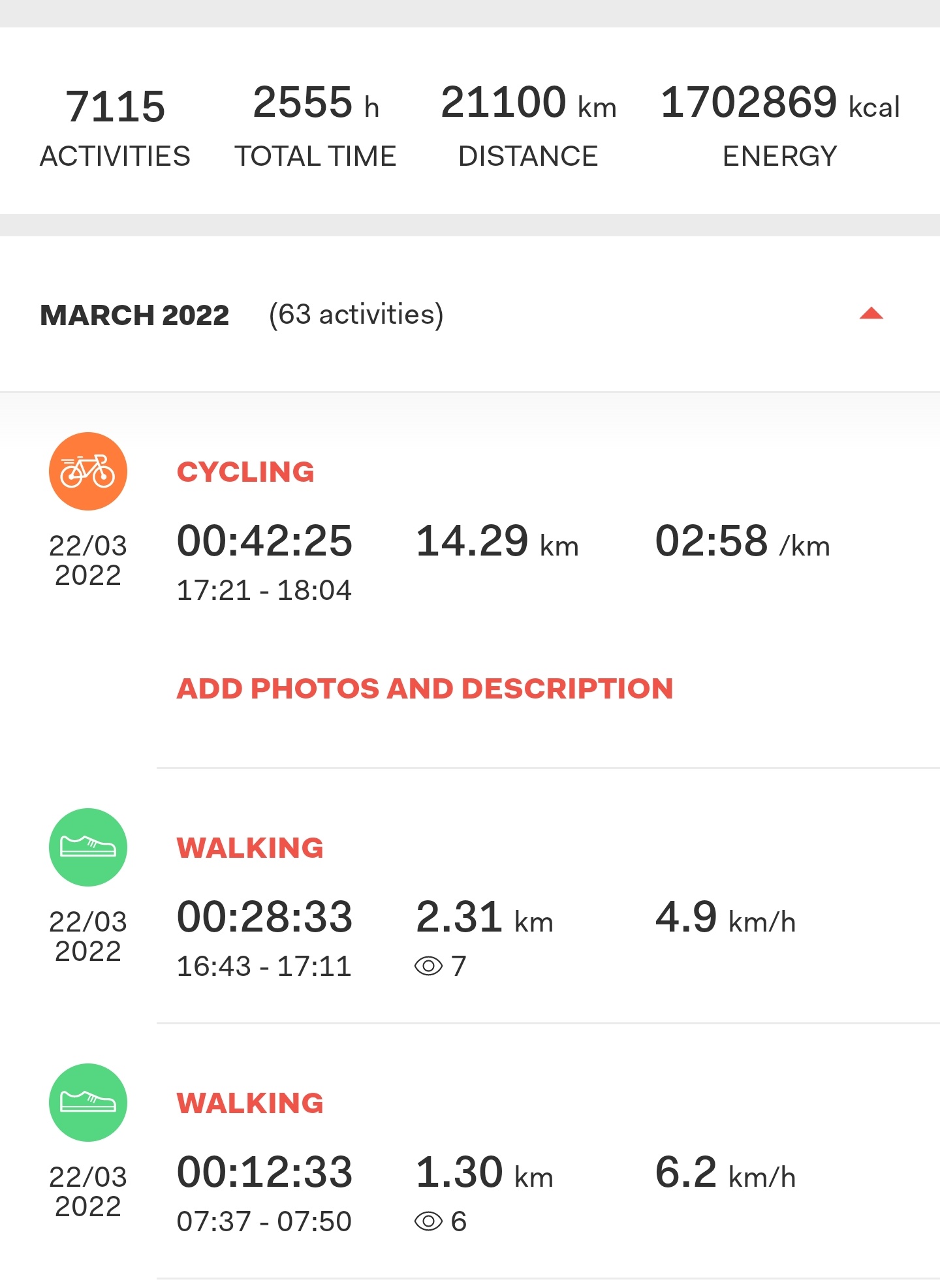Tap the orange cycling bicycle icon

[x=88, y=471]
